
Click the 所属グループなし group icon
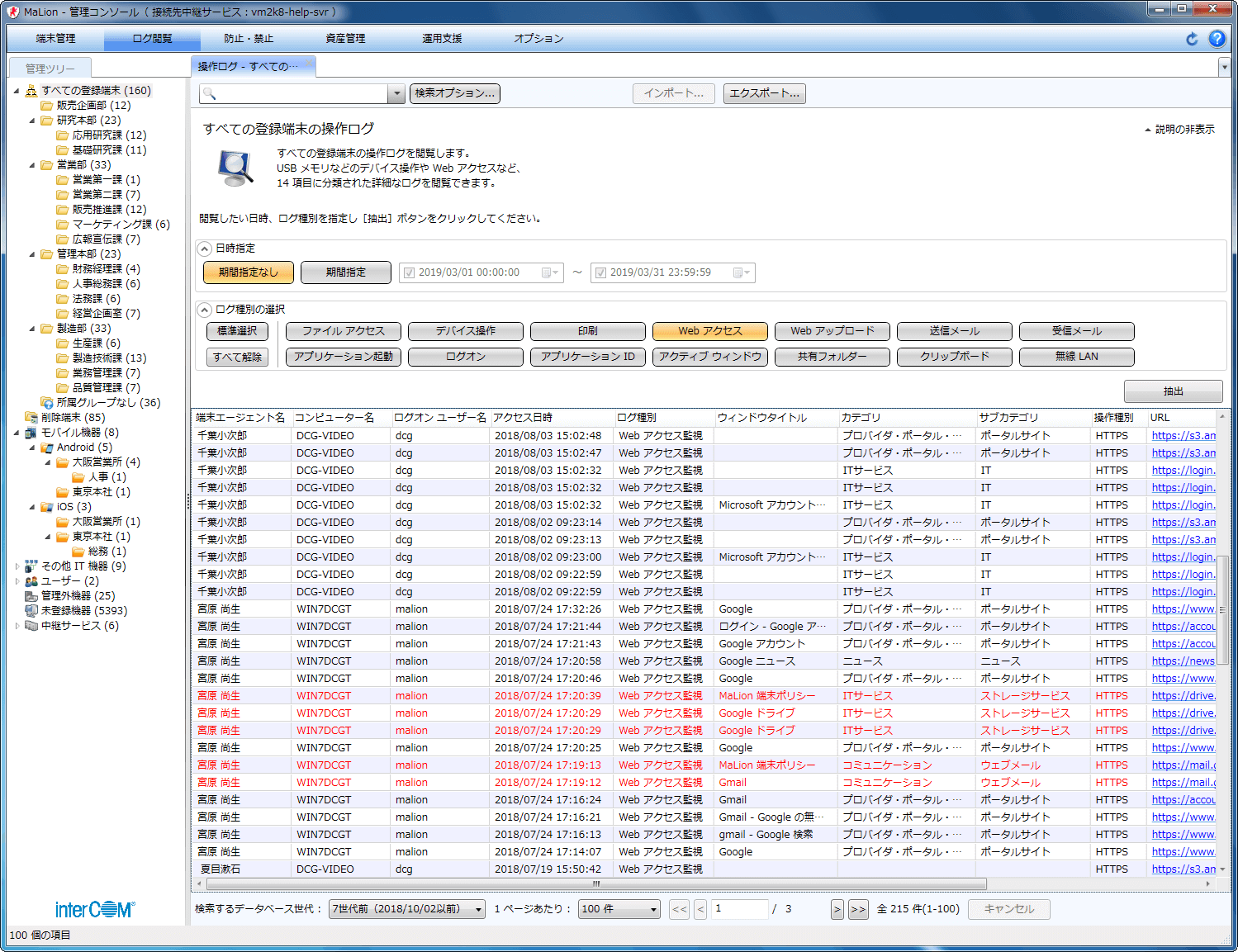pos(47,403)
